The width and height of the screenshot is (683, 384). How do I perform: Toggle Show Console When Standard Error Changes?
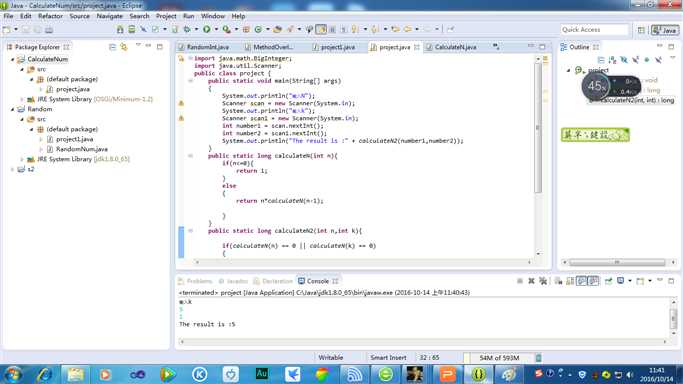[x=593, y=281]
